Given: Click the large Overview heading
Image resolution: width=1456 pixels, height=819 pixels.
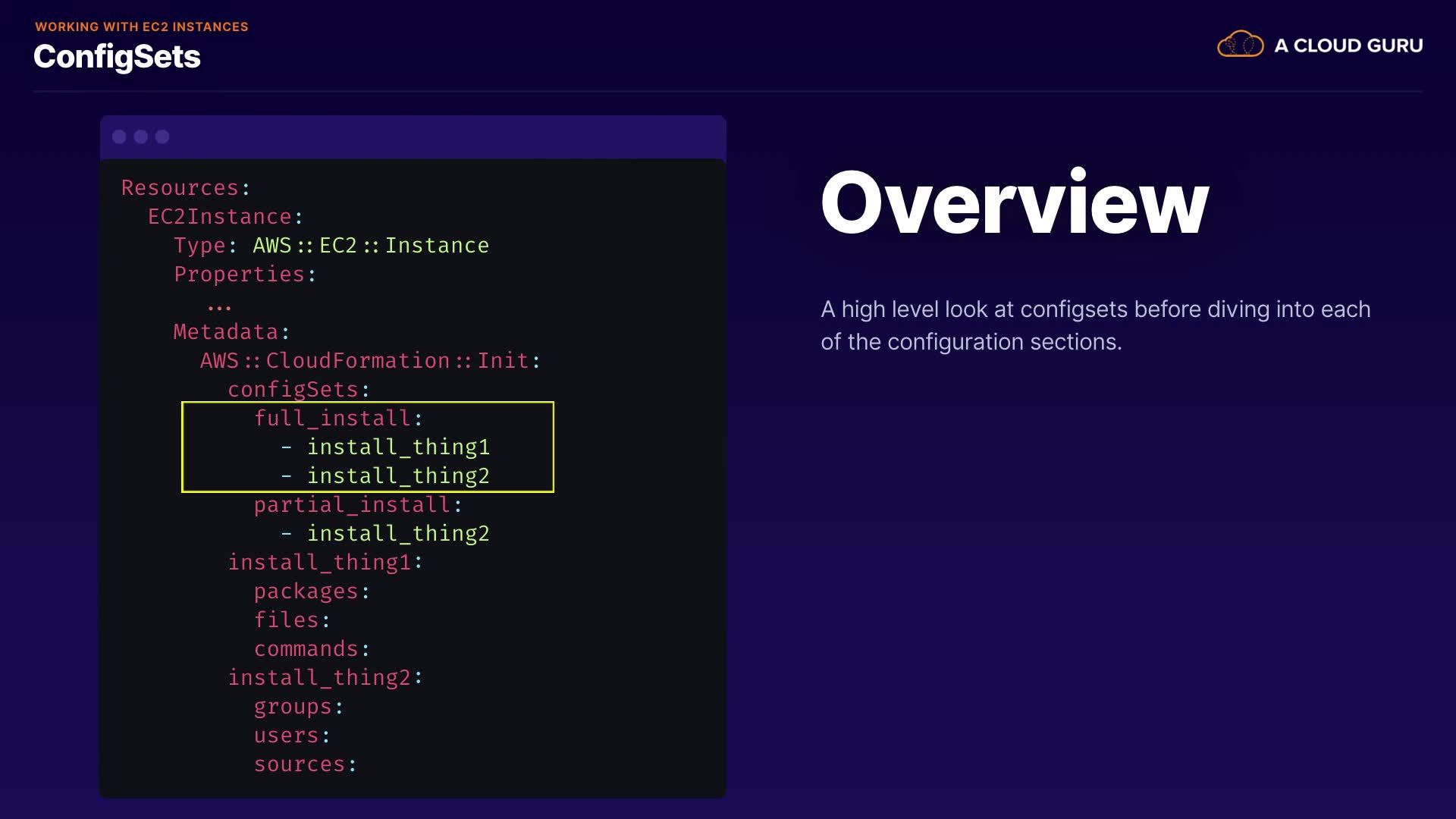Looking at the screenshot, I should [x=1014, y=202].
